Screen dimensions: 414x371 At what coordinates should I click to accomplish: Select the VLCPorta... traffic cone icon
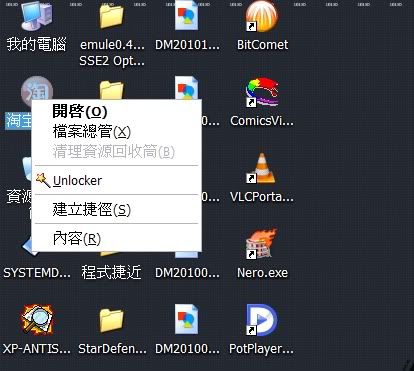[262, 169]
